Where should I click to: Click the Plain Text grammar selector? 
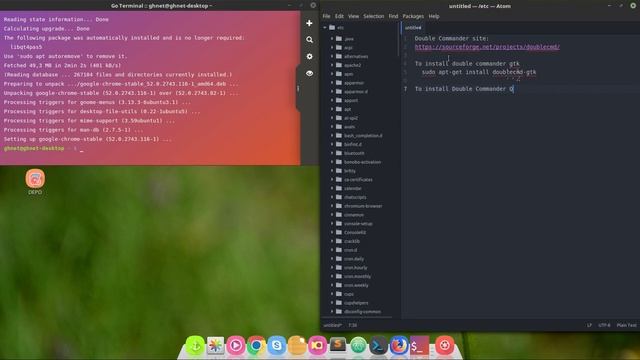pos(627,325)
